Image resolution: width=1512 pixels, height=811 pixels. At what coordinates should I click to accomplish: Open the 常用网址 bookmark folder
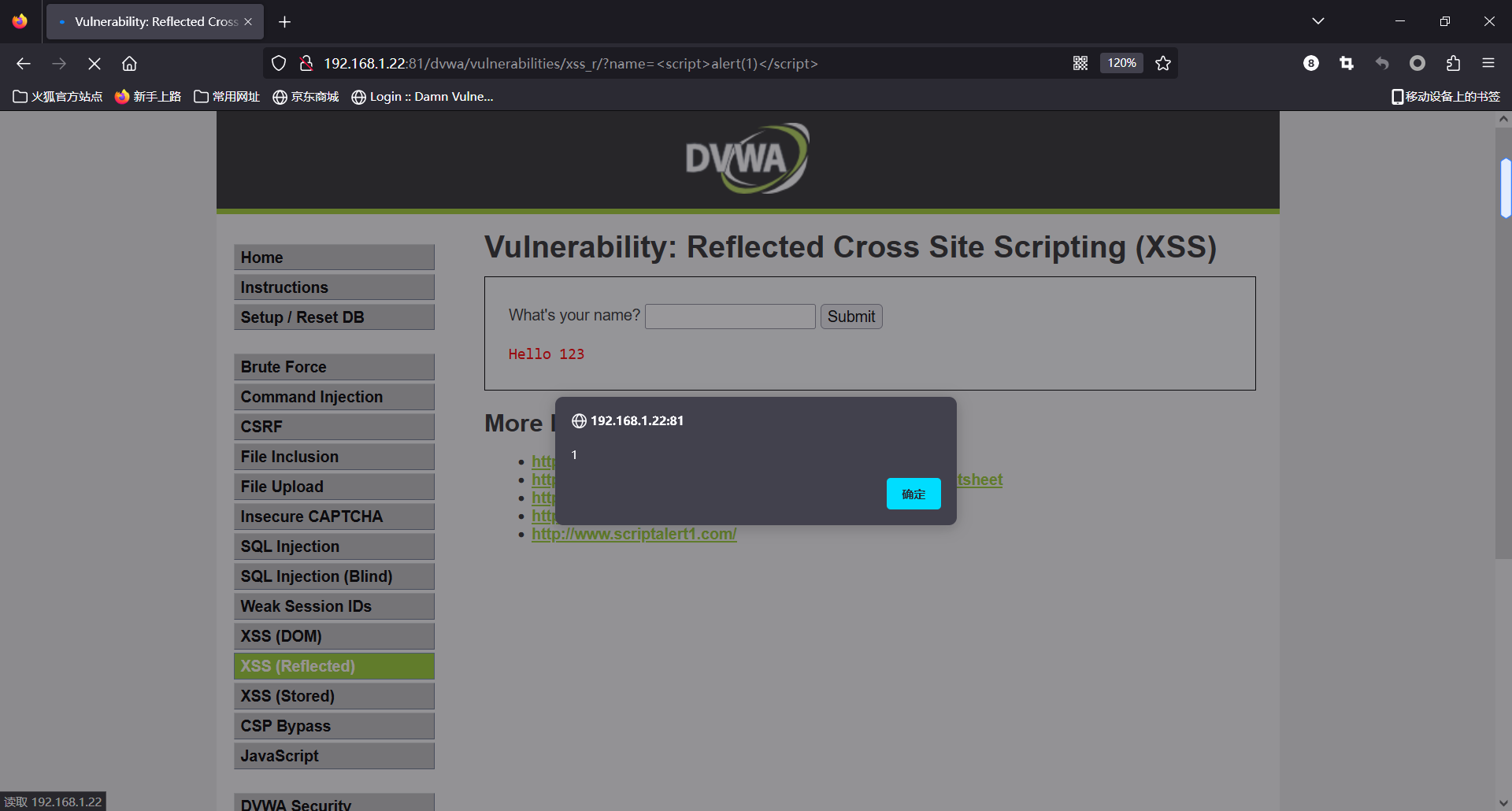coord(227,97)
